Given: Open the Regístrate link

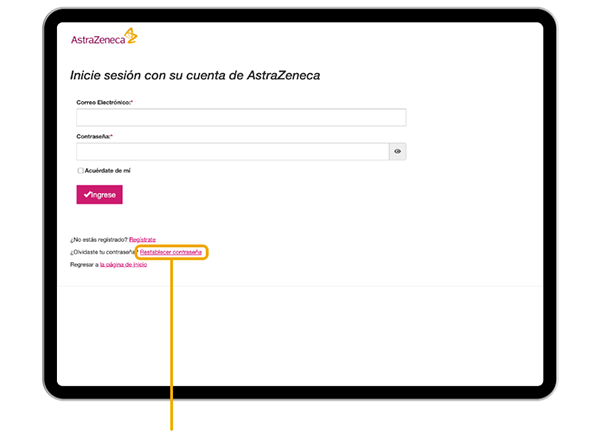Looking at the screenshot, I should coord(142,240).
